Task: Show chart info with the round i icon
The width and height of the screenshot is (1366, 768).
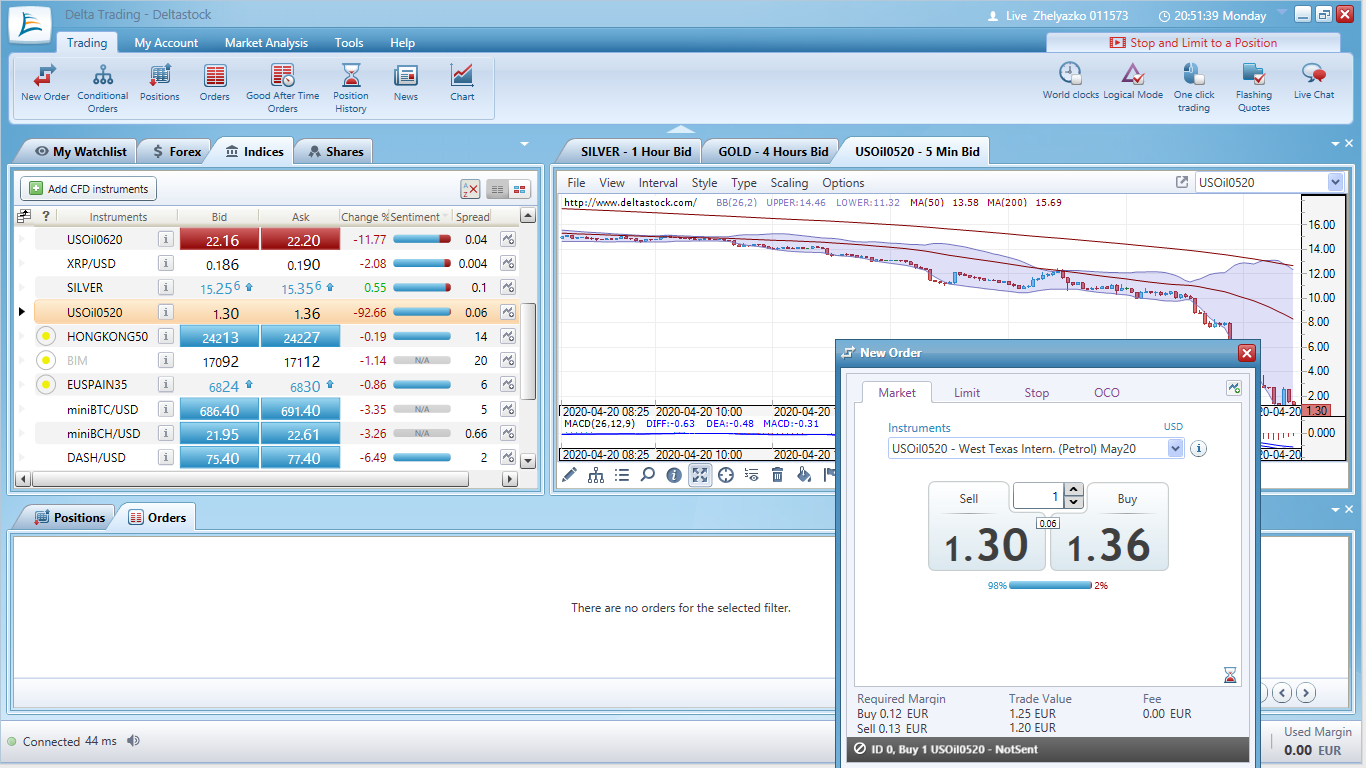Action: [x=674, y=475]
